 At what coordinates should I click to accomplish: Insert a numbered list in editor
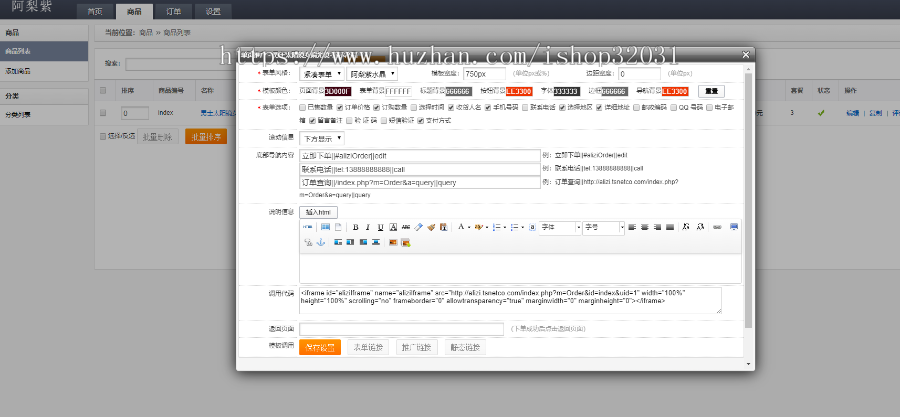pos(496,227)
